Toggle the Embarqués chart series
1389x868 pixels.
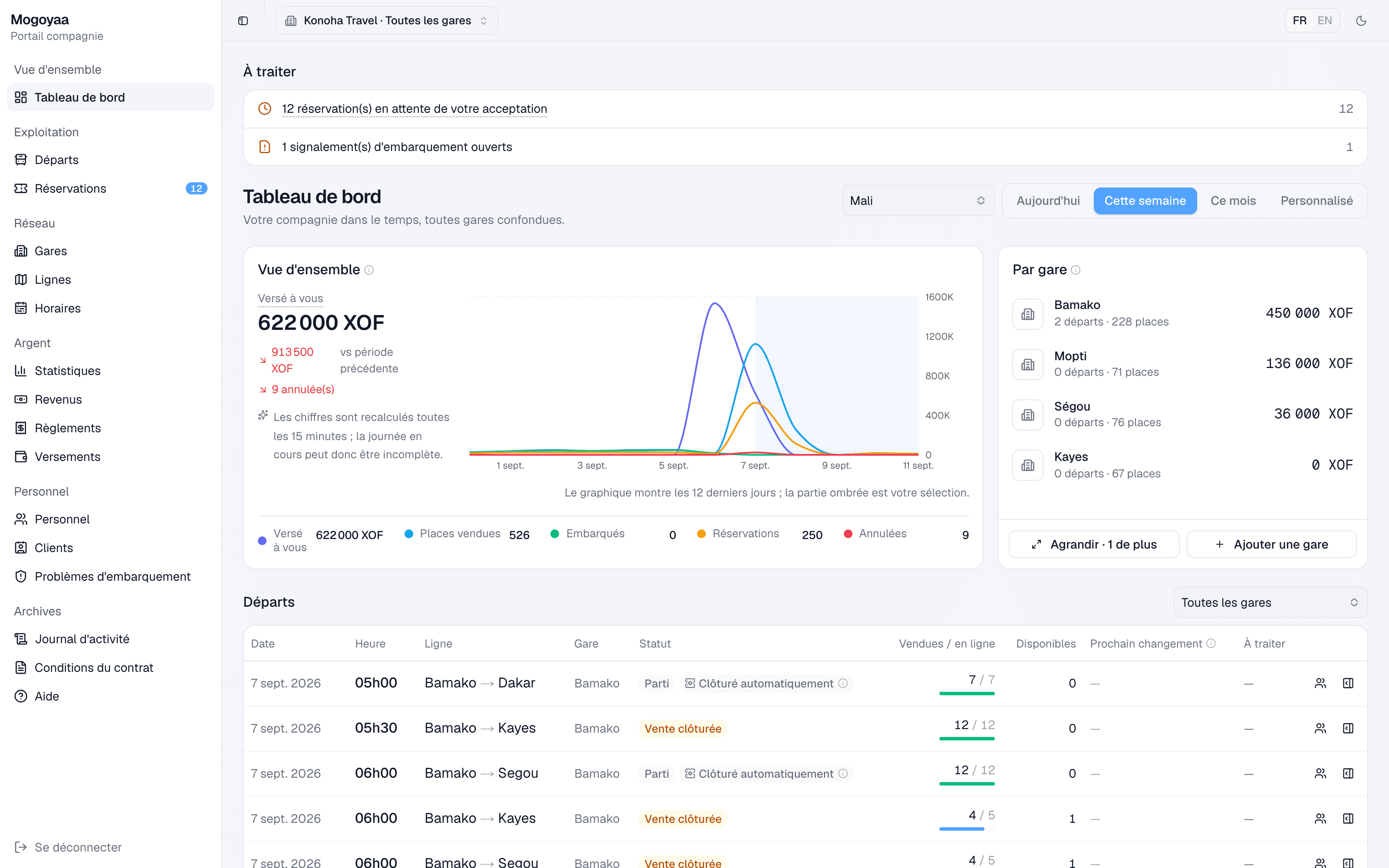pos(613,534)
